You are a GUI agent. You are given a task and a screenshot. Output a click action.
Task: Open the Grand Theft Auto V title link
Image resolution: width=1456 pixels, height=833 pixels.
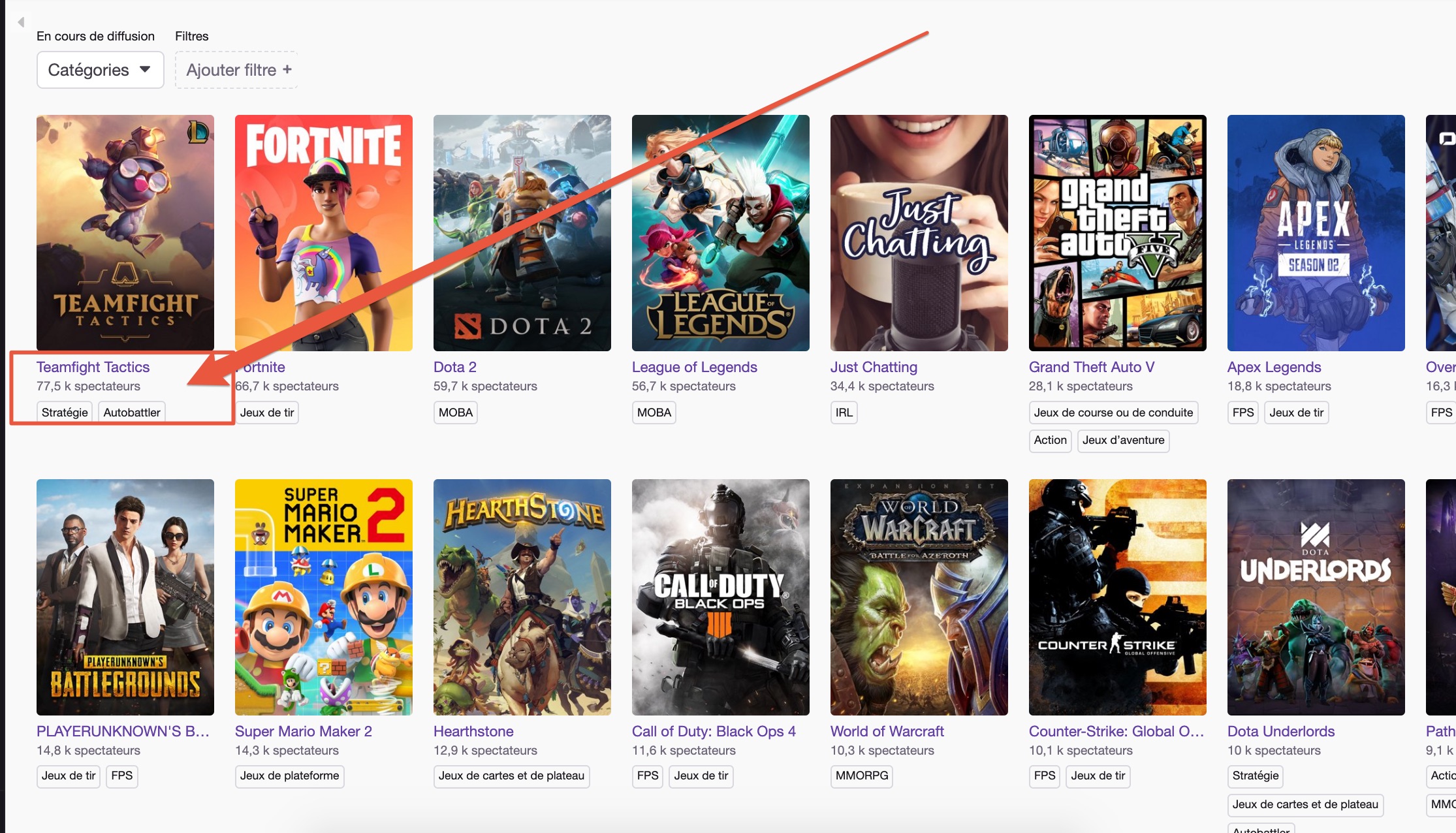[1092, 367]
